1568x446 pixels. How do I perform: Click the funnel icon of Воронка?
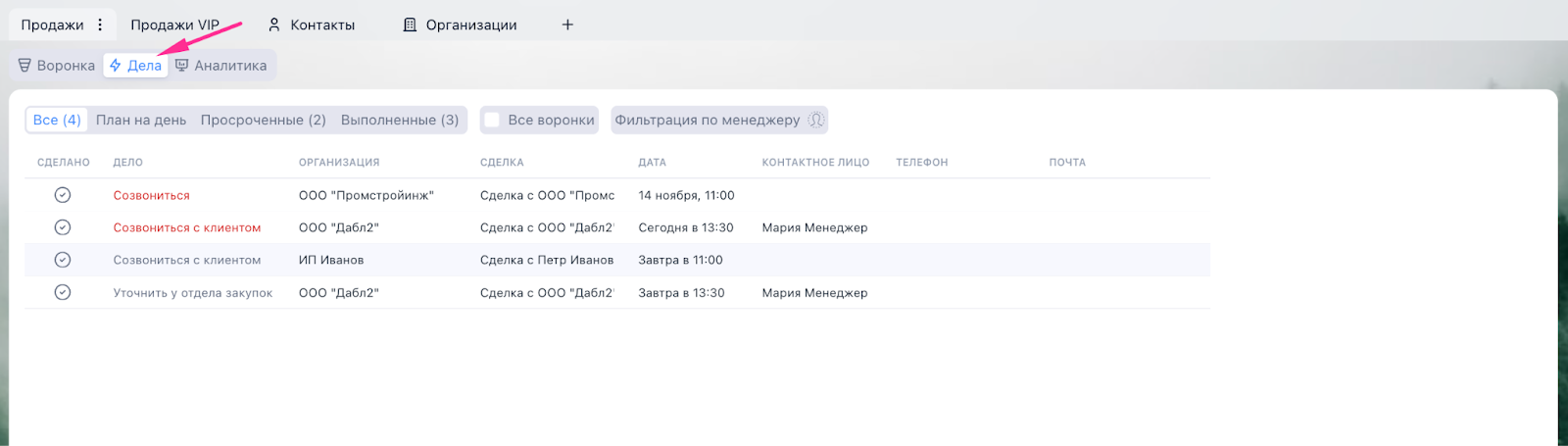(x=24, y=66)
